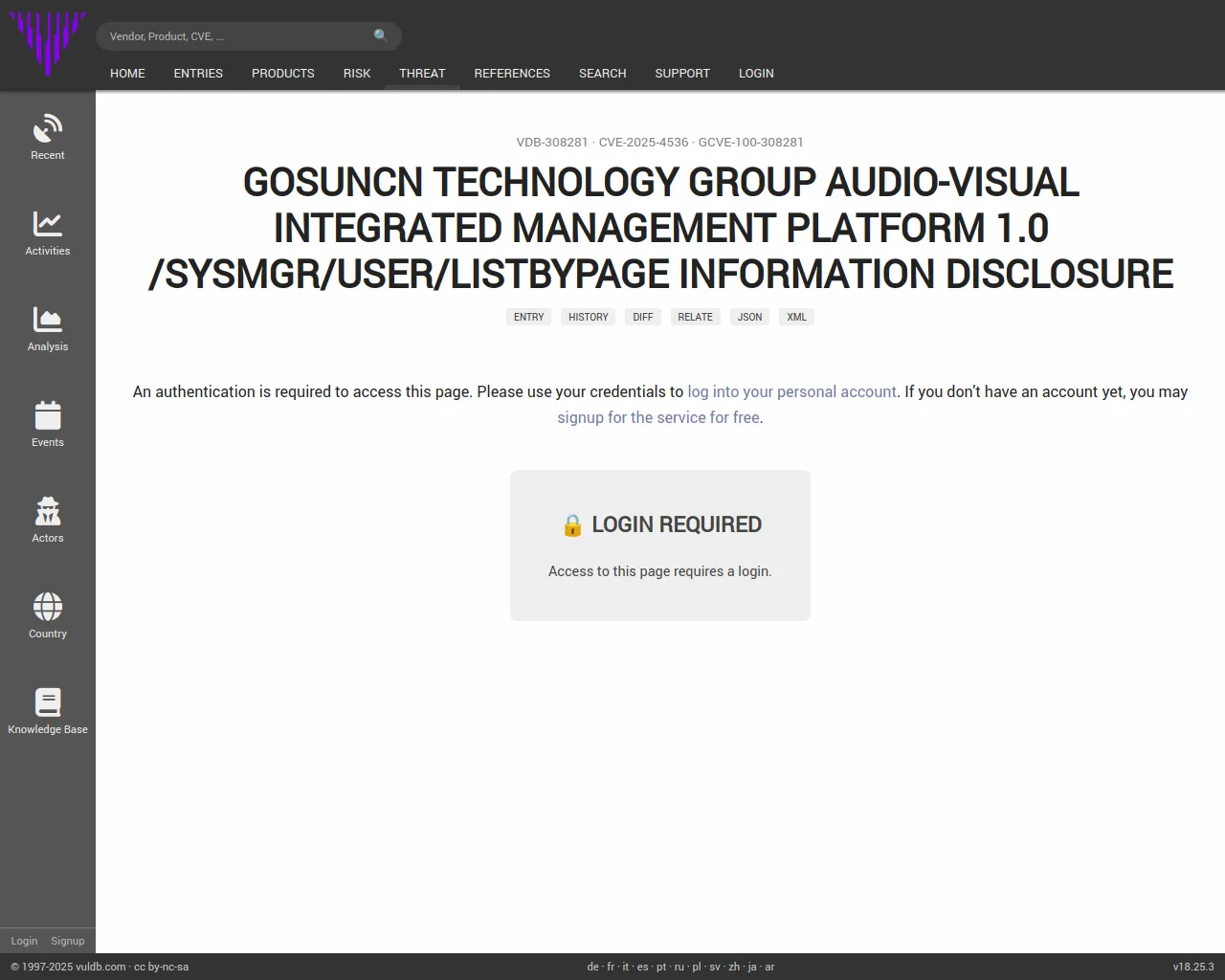Switch language to sv

(715, 967)
